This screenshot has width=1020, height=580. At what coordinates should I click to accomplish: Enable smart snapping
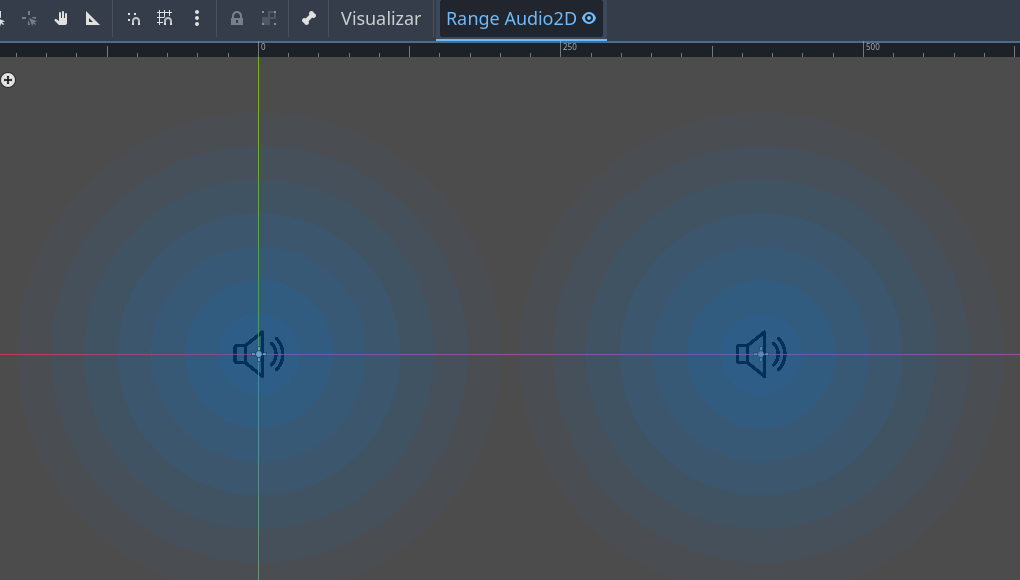coord(133,18)
